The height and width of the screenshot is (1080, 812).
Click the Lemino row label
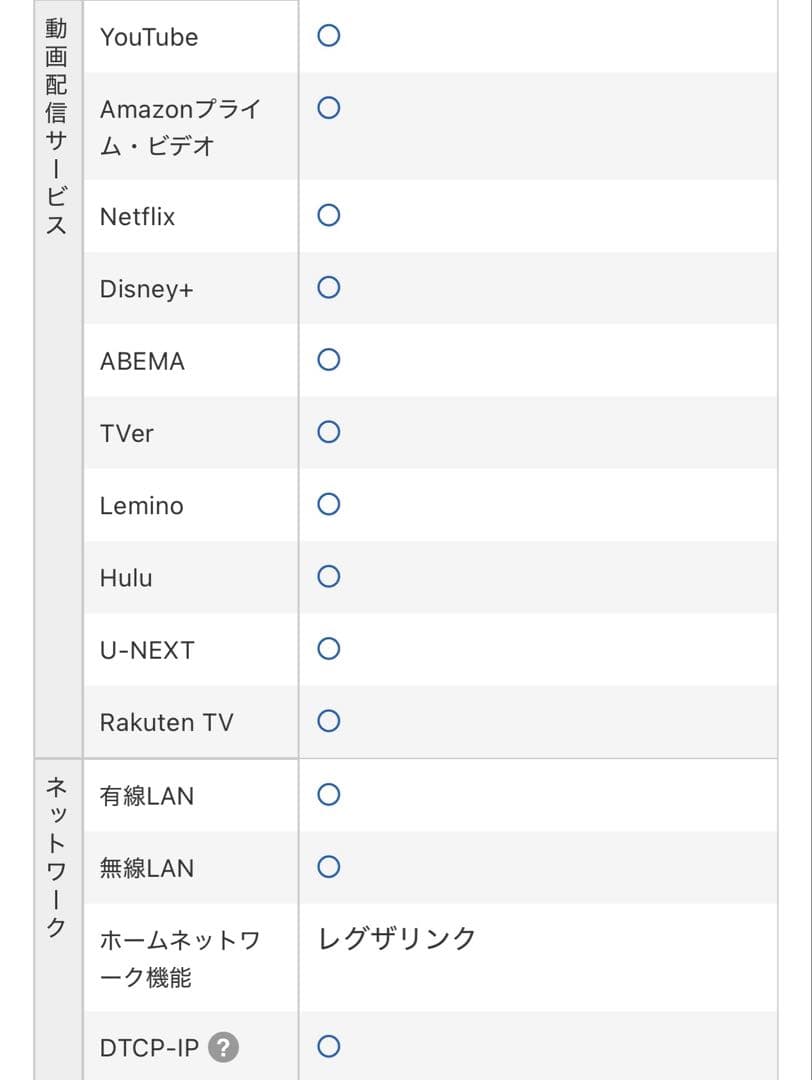tap(142, 506)
